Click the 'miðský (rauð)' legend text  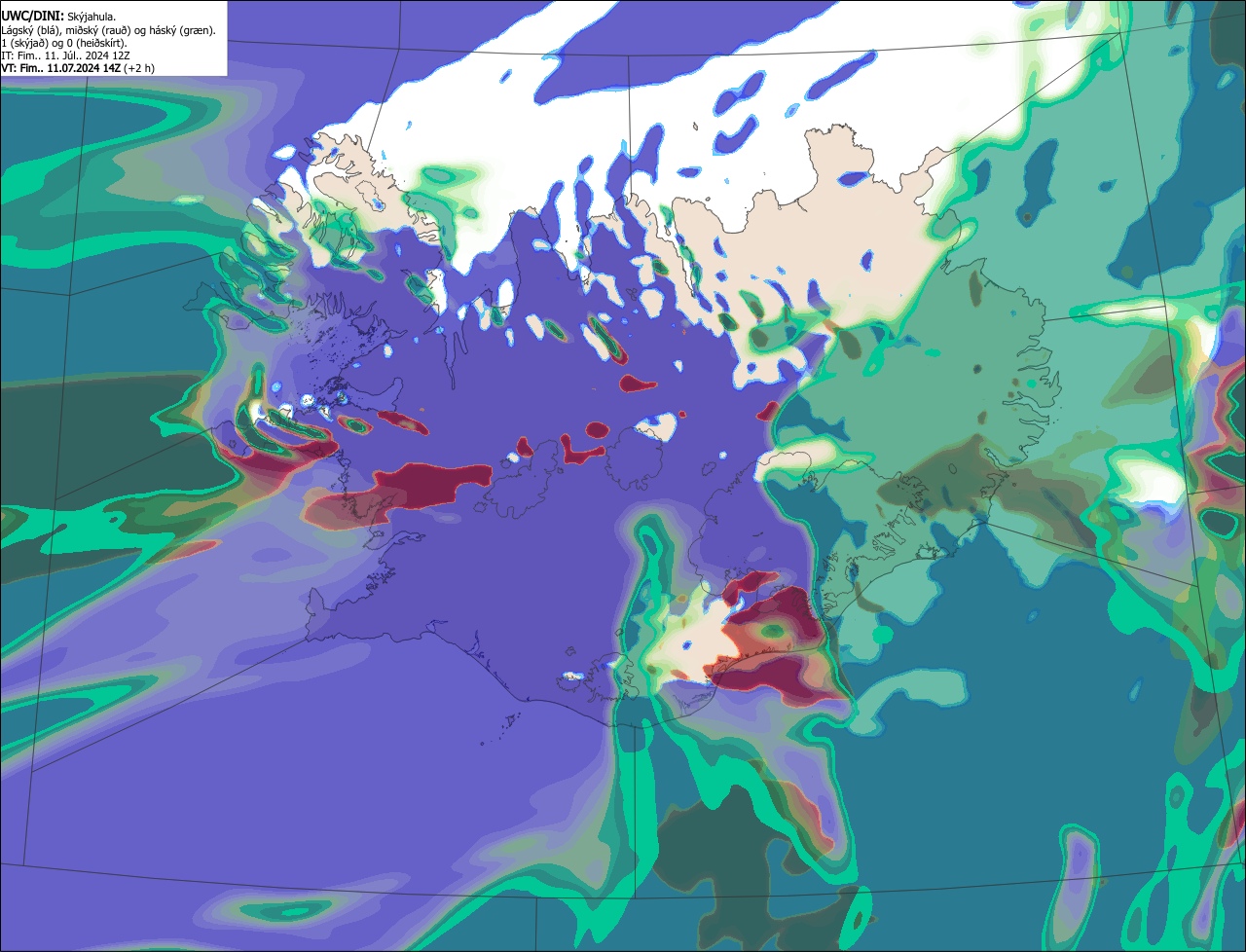(x=98, y=31)
